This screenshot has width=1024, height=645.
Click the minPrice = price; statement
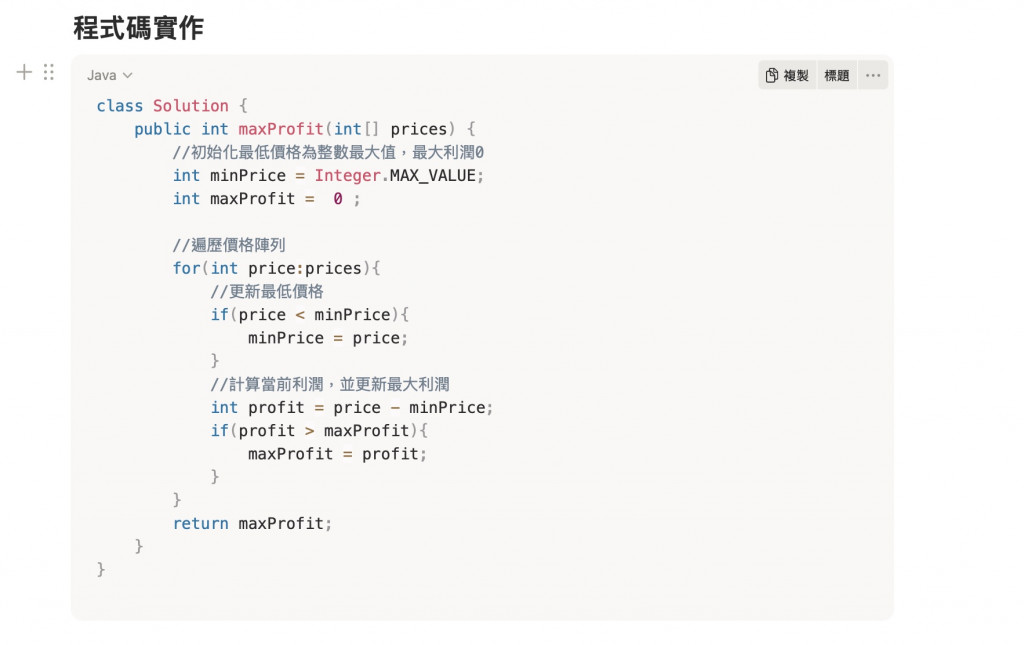click(328, 338)
